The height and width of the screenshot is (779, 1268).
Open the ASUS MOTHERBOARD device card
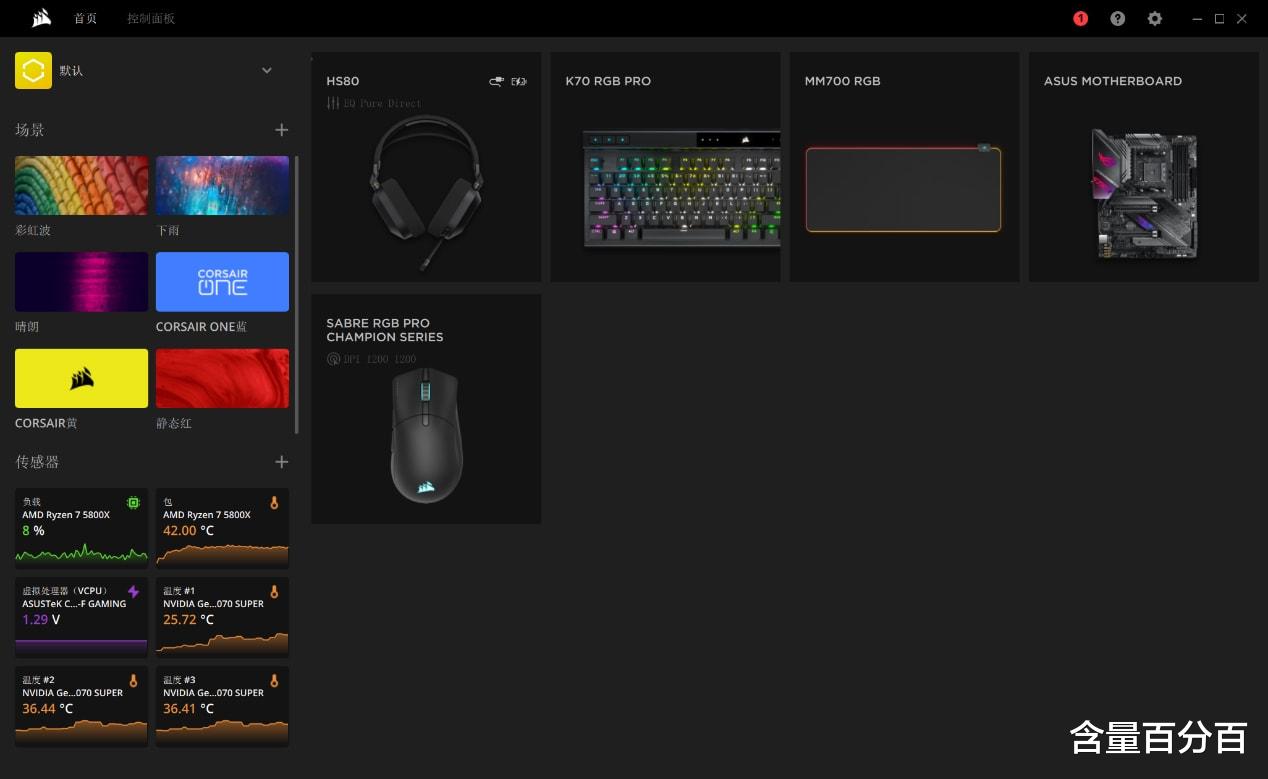coord(1144,167)
